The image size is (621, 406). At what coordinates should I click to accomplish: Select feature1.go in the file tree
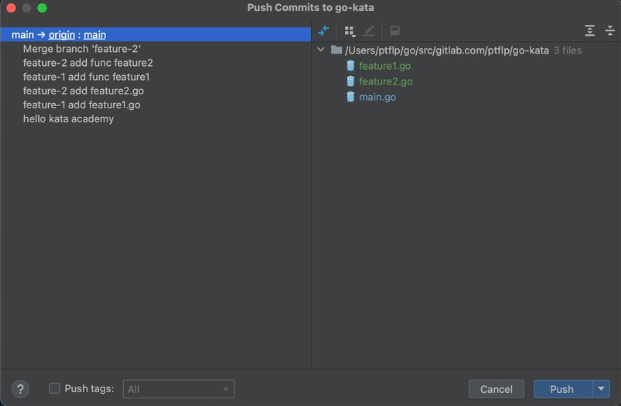coord(384,66)
